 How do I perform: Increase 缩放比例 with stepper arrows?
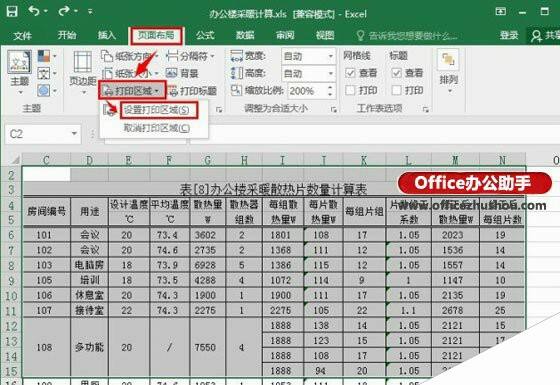tap(331, 87)
